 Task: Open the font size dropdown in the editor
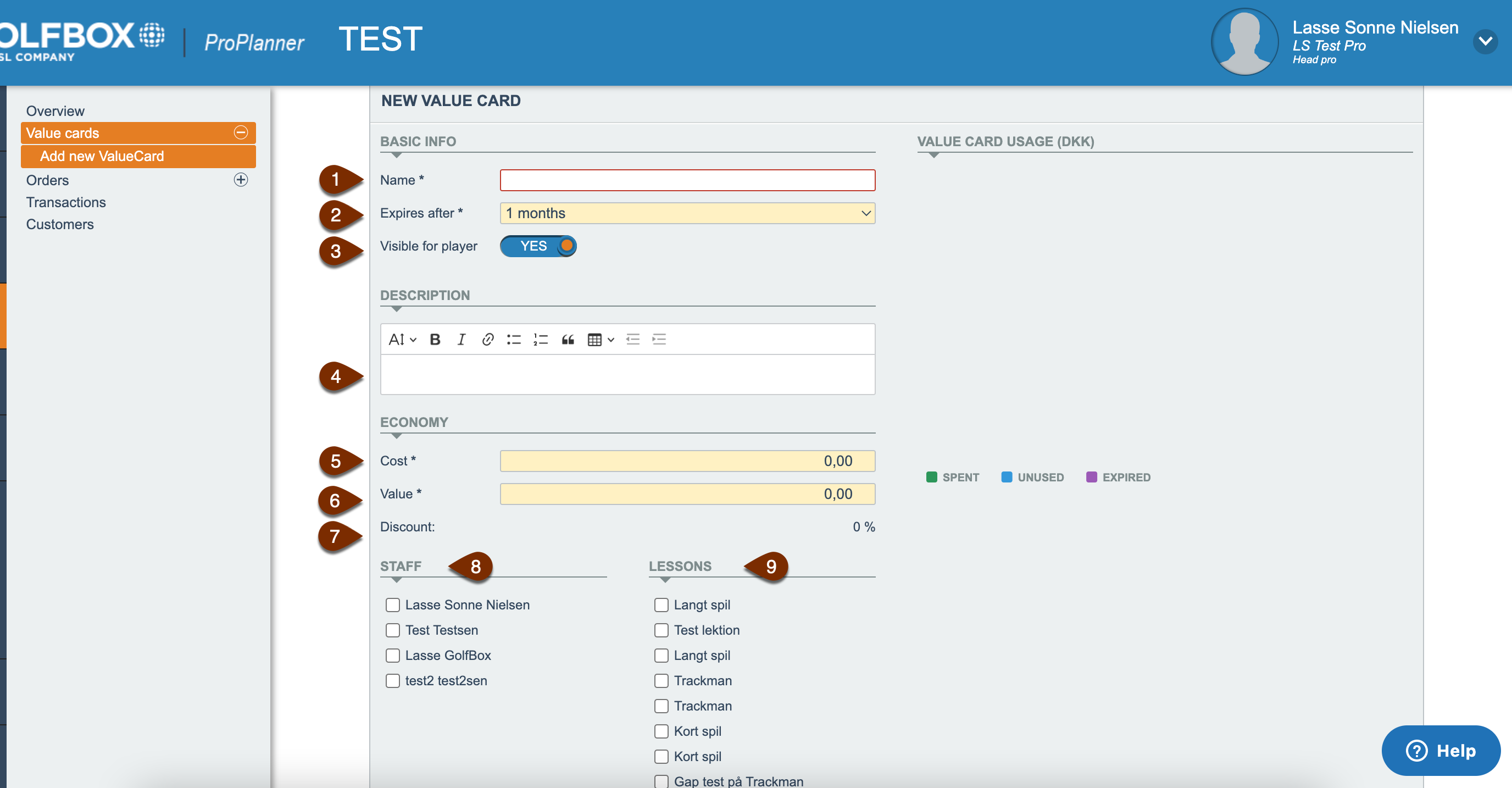403,340
